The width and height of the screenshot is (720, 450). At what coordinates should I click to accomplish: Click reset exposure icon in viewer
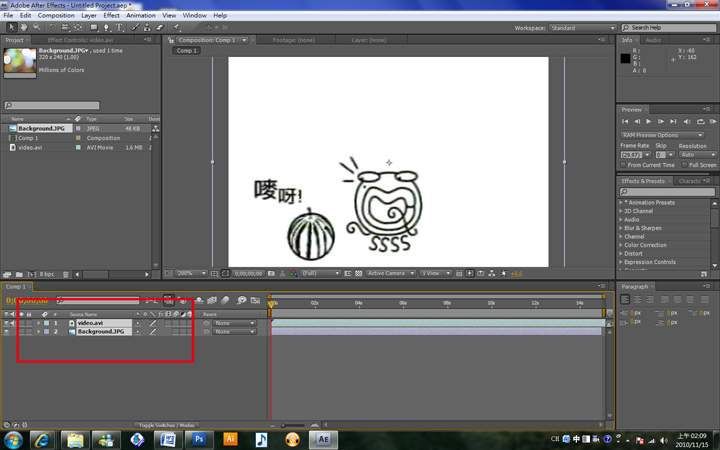(504, 273)
